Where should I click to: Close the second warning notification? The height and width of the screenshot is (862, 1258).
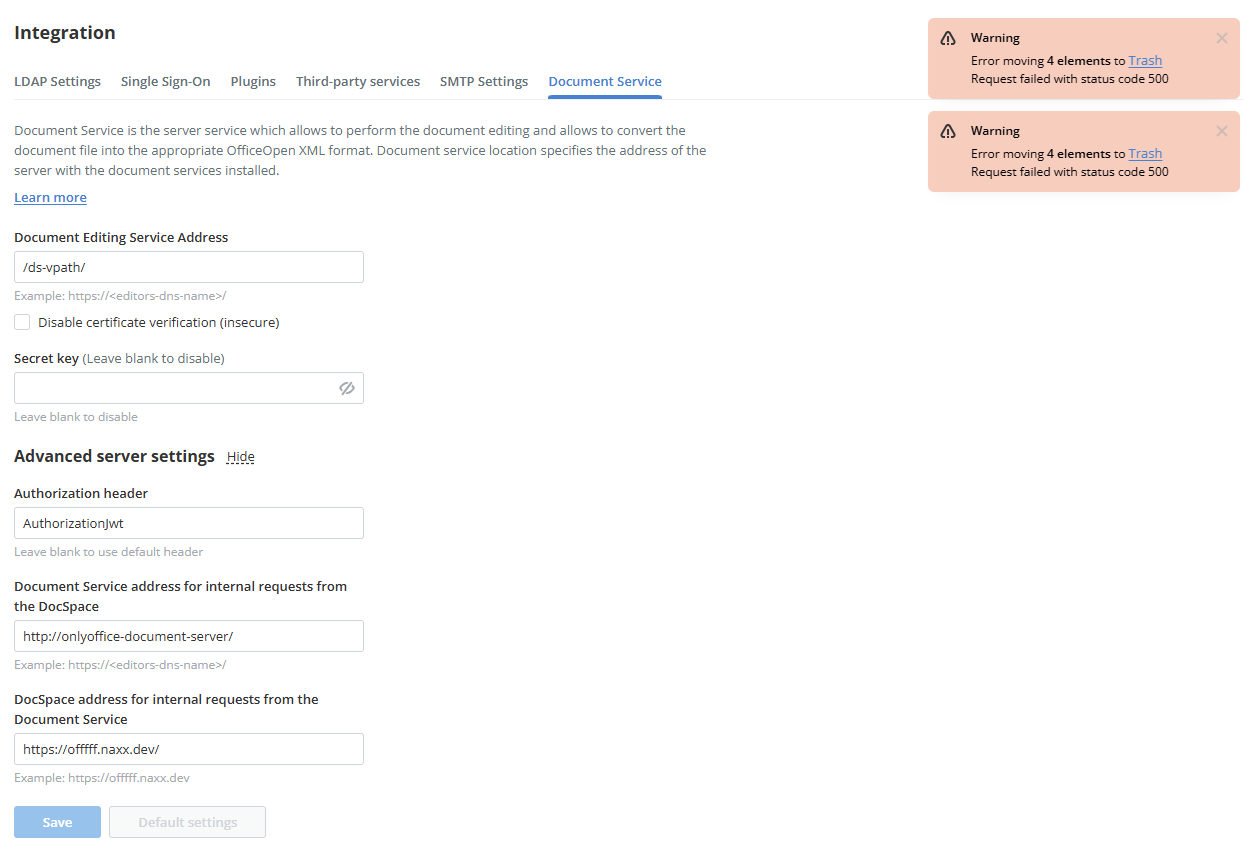(1221, 131)
